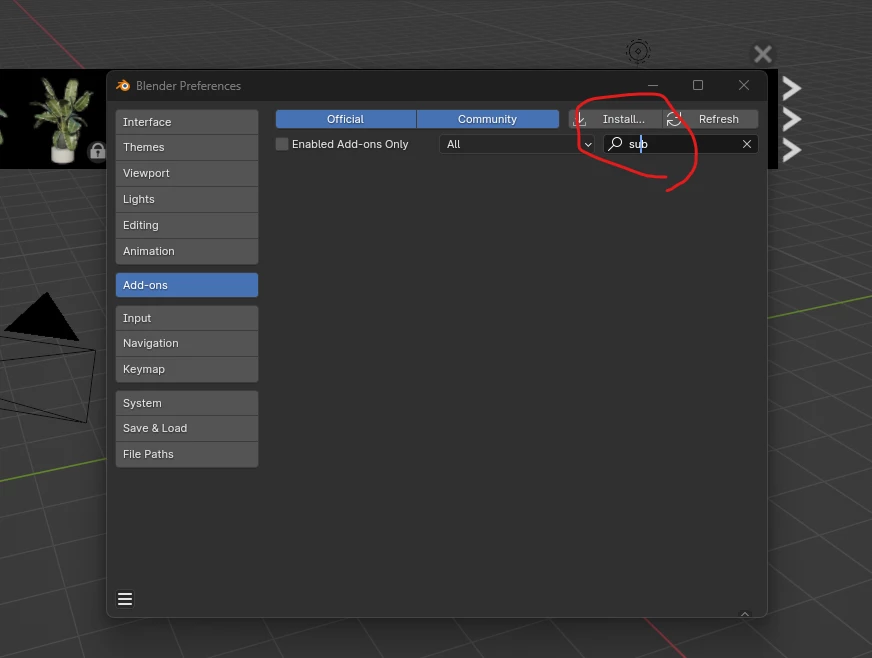Switch to the Navigation section
This screenshot has width=872, height=658.
tap(187, 344)
